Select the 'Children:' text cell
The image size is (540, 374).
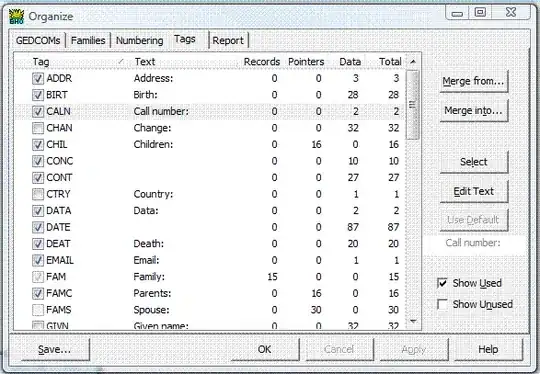coord(153,145)
